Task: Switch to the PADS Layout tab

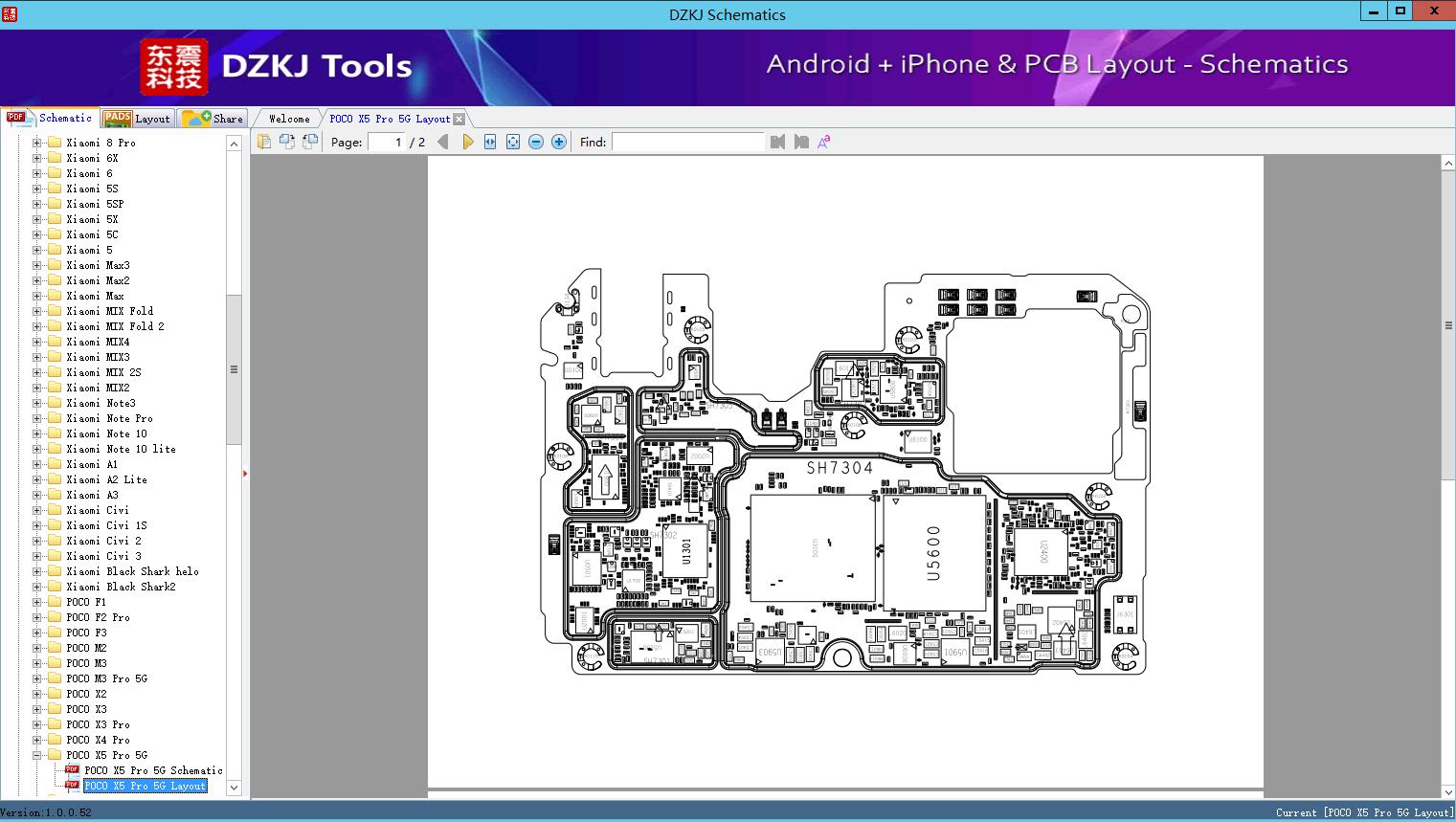Action: (137, 119)
